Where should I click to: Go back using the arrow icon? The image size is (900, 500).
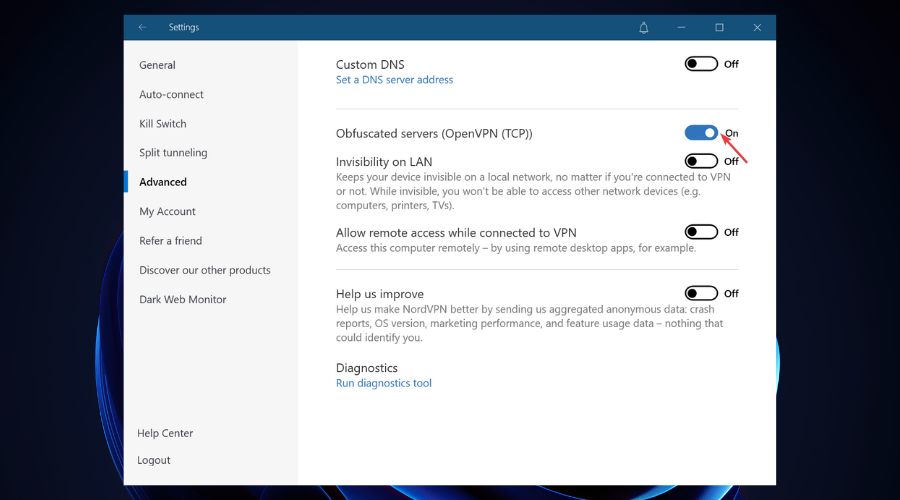tap(142, 27)
